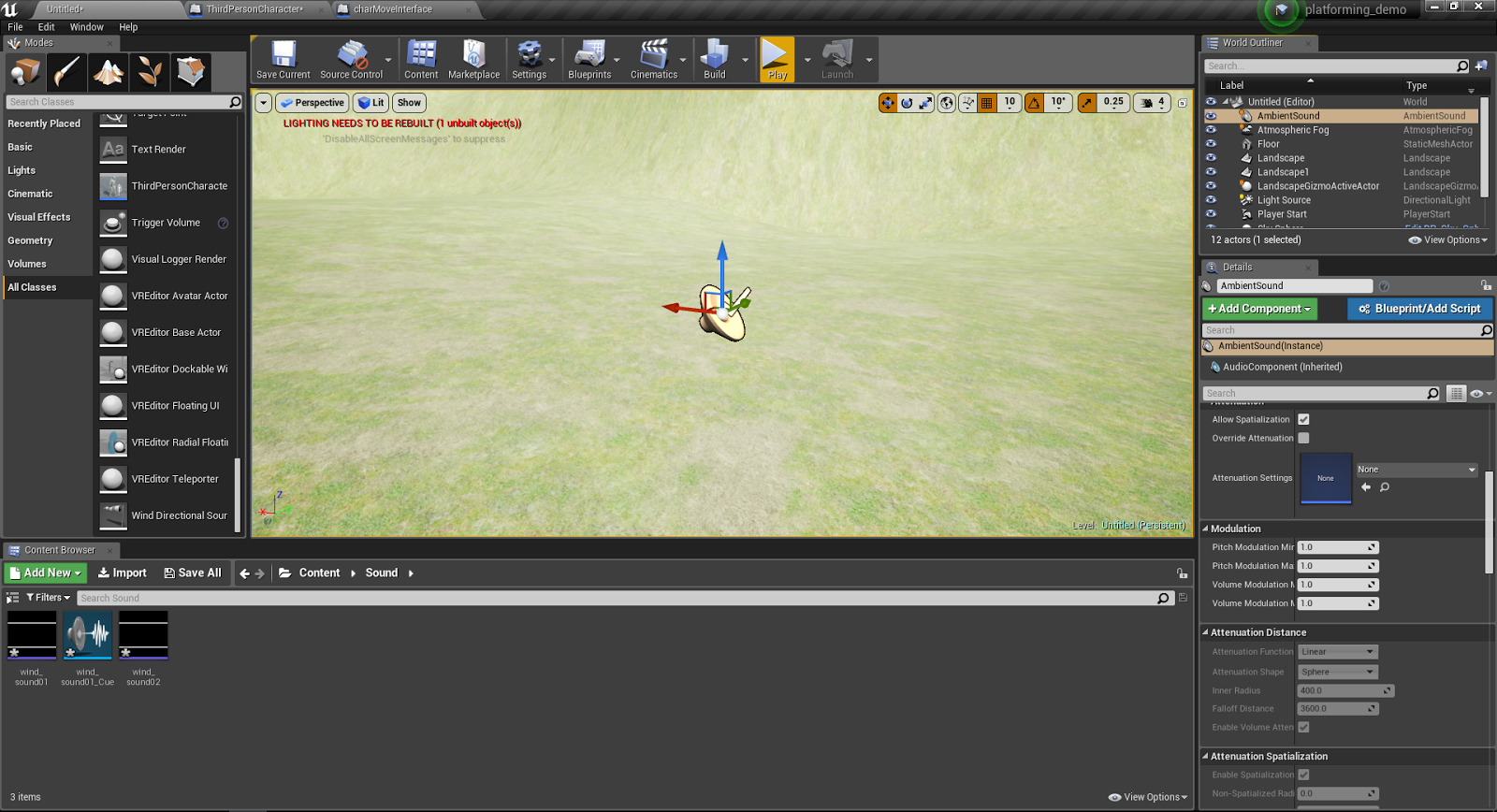Open Attenuation Function Linear dropdown

1338,652
